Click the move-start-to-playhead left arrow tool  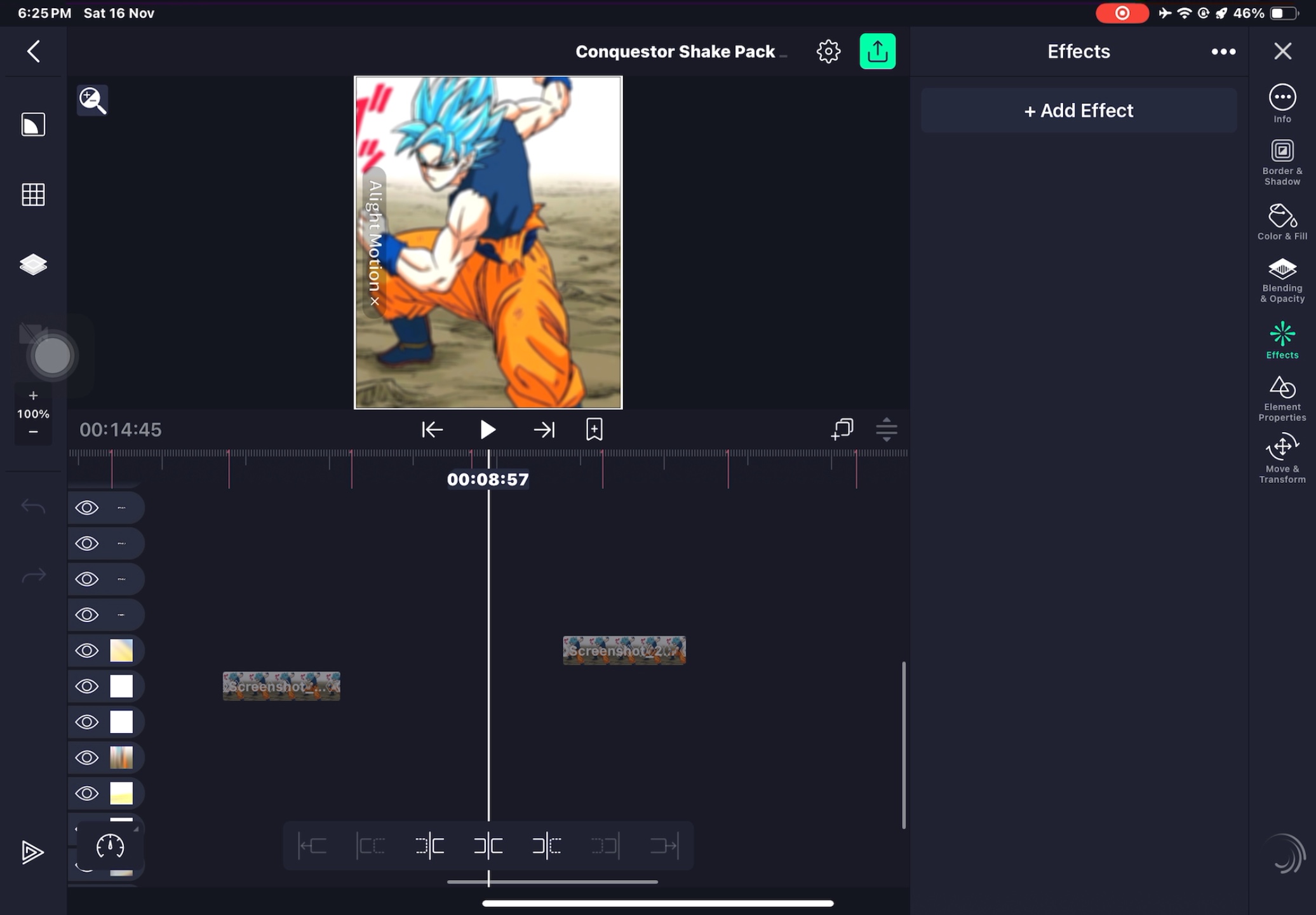(312, 846)
